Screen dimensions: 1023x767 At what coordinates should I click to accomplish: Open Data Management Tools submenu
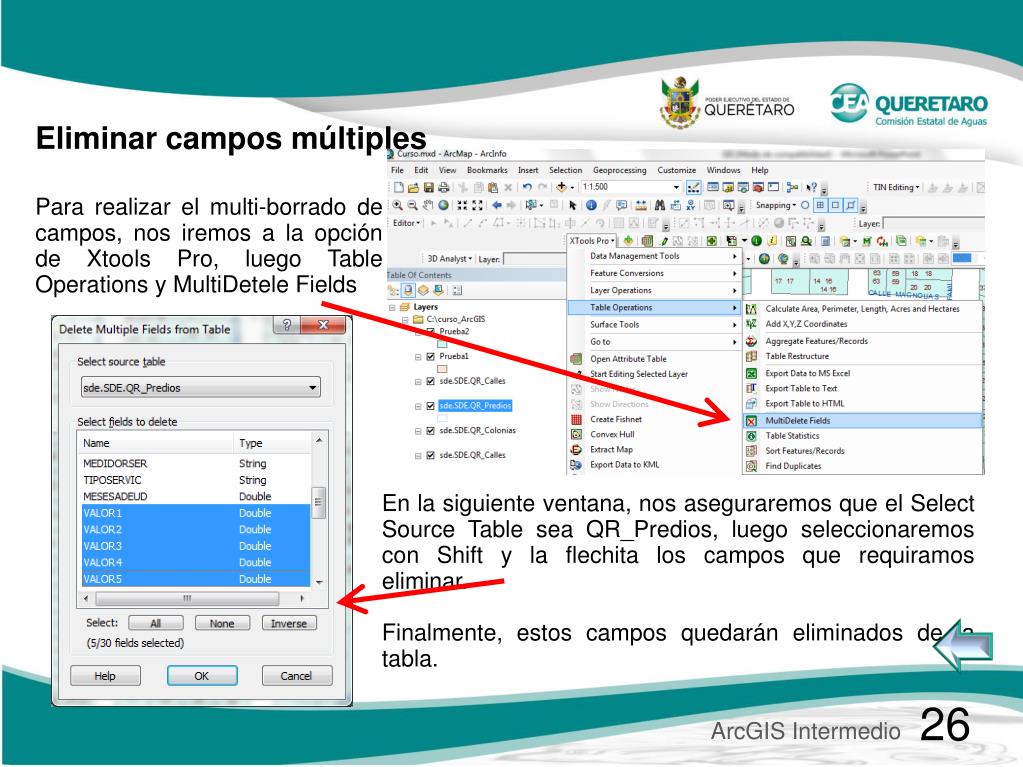pos(654,256)
